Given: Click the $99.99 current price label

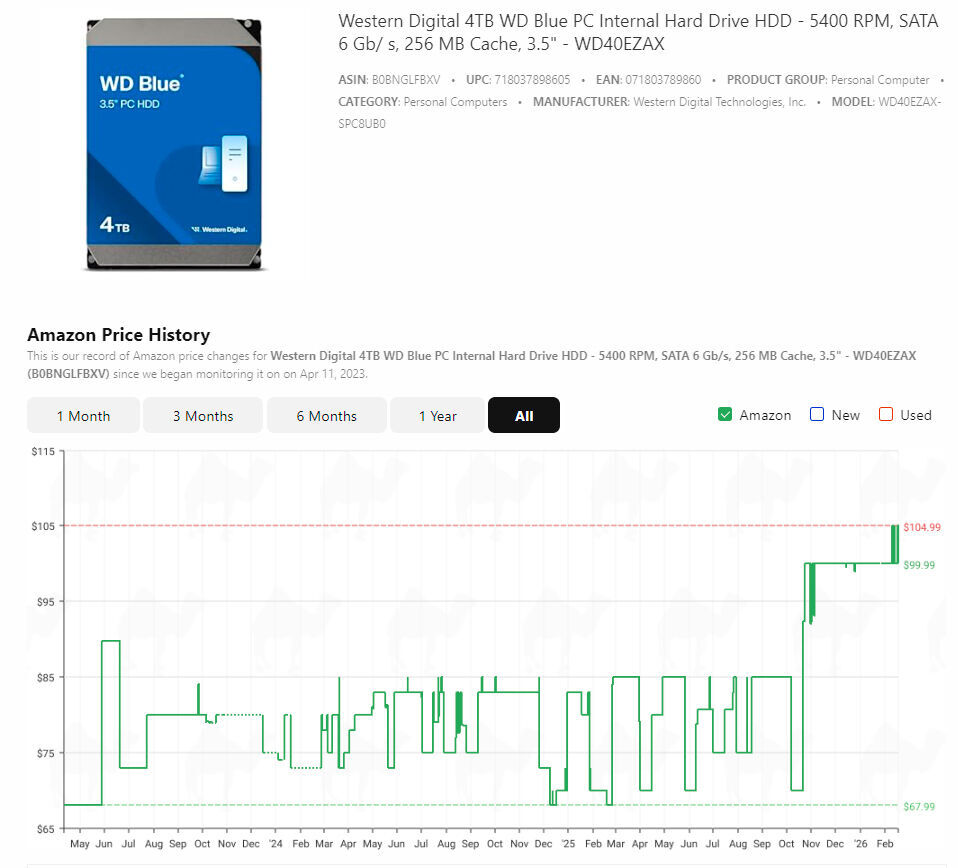Looking at the screenshot, I should point(919,565).
